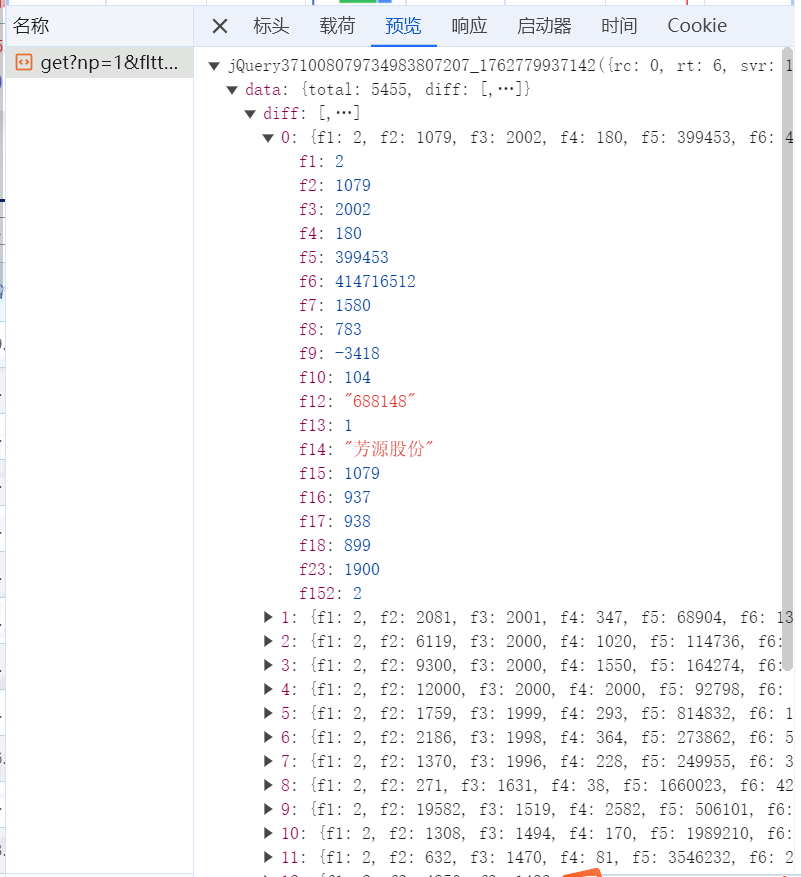The width and height of the screenshot is (801, 877).
Task: Expand array item 11
Action: pyautogui.click(x=268, y=857)
